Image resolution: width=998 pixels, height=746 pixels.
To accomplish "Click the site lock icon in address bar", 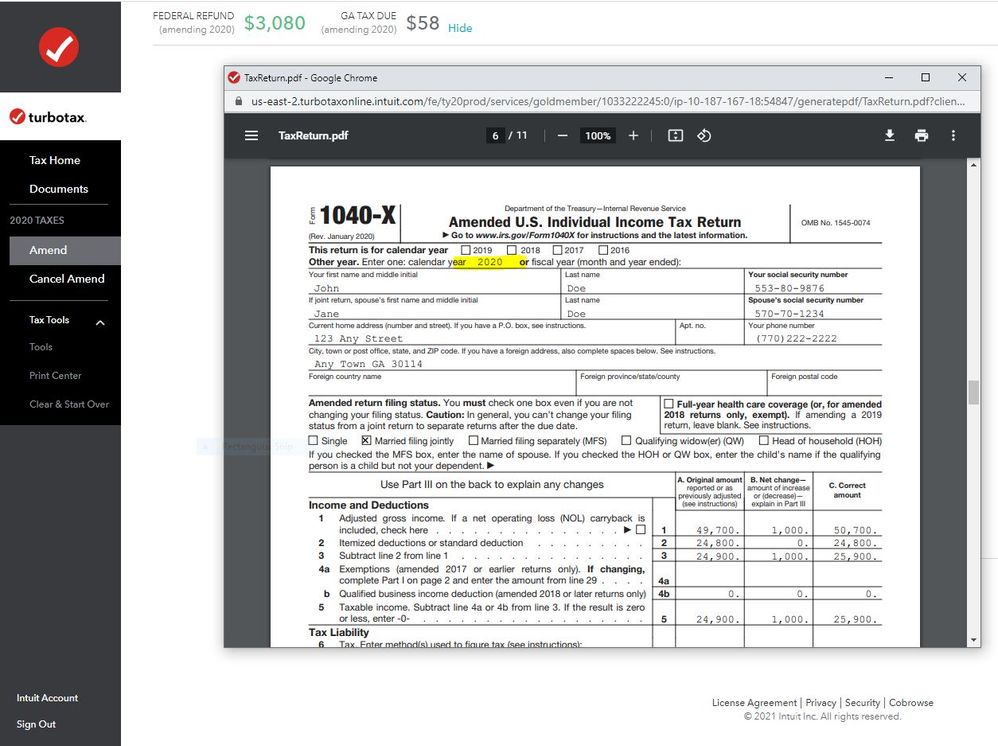I will 239,101.
